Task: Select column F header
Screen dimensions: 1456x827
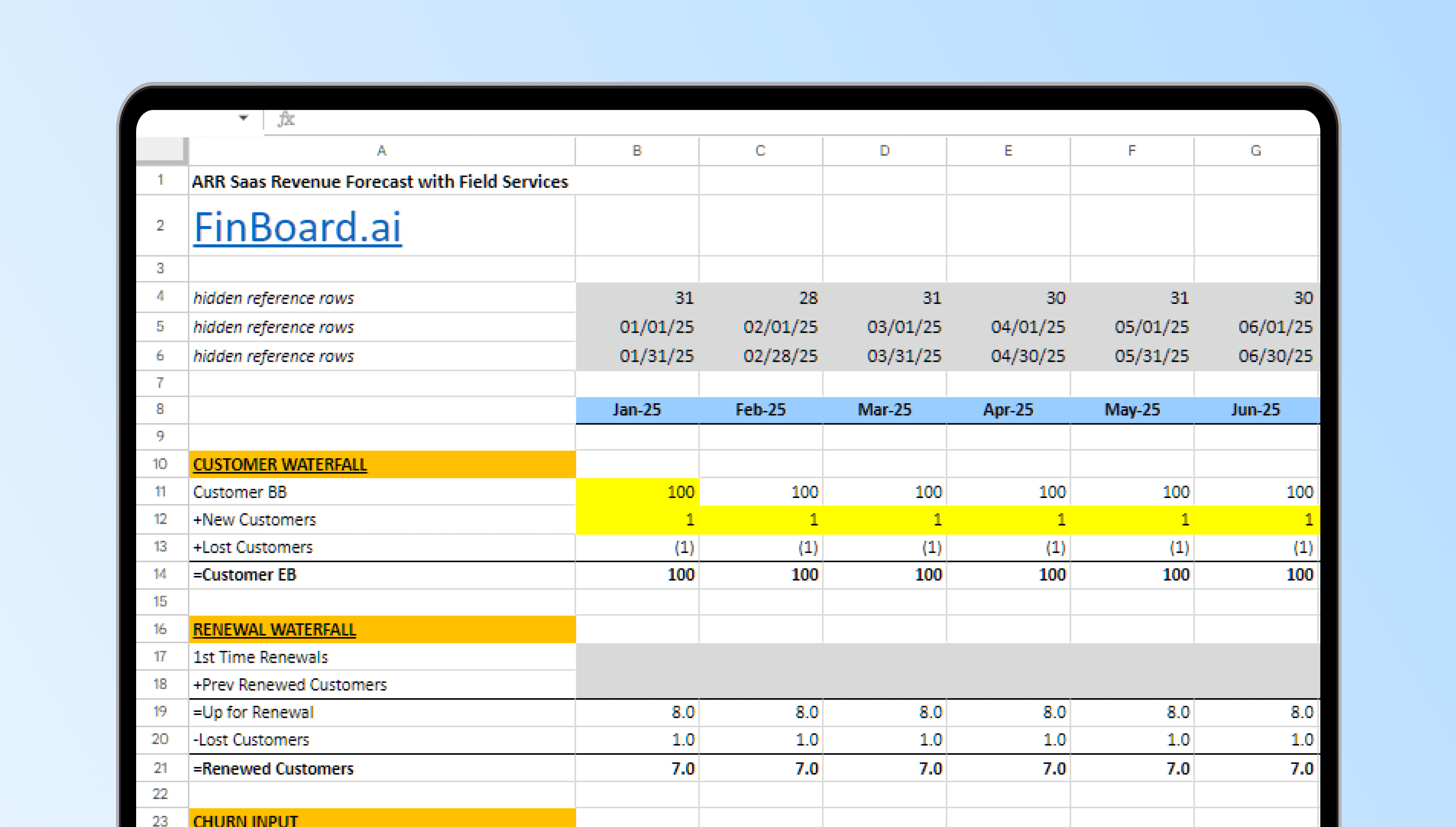Action: (1132, 151)
